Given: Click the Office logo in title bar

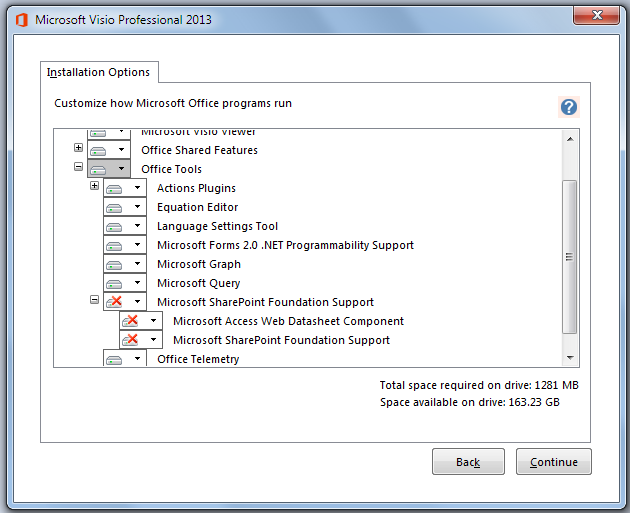Looking at the screenshot, I should [x=21, y=20].
